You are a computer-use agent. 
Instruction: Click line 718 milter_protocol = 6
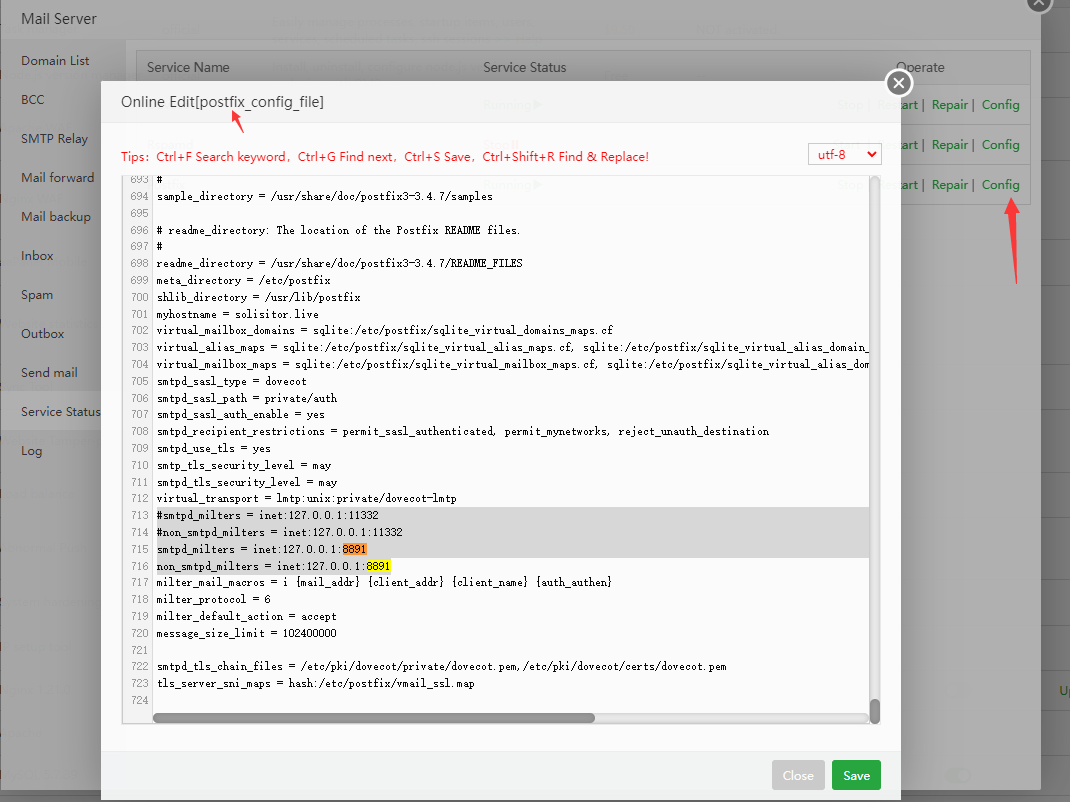213,599
